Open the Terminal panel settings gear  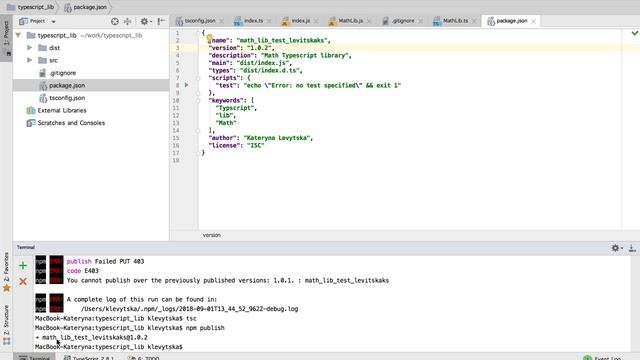pyautogui.click(x=616, y=248)
